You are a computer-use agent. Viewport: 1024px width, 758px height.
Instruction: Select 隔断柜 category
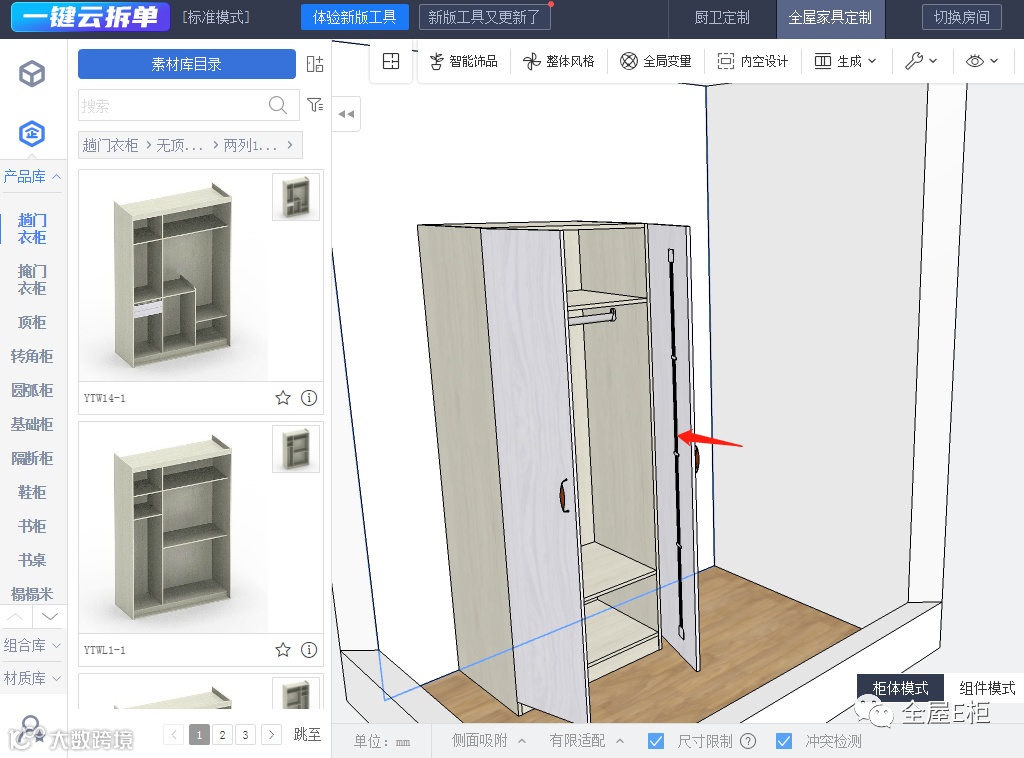coord(32,458)
